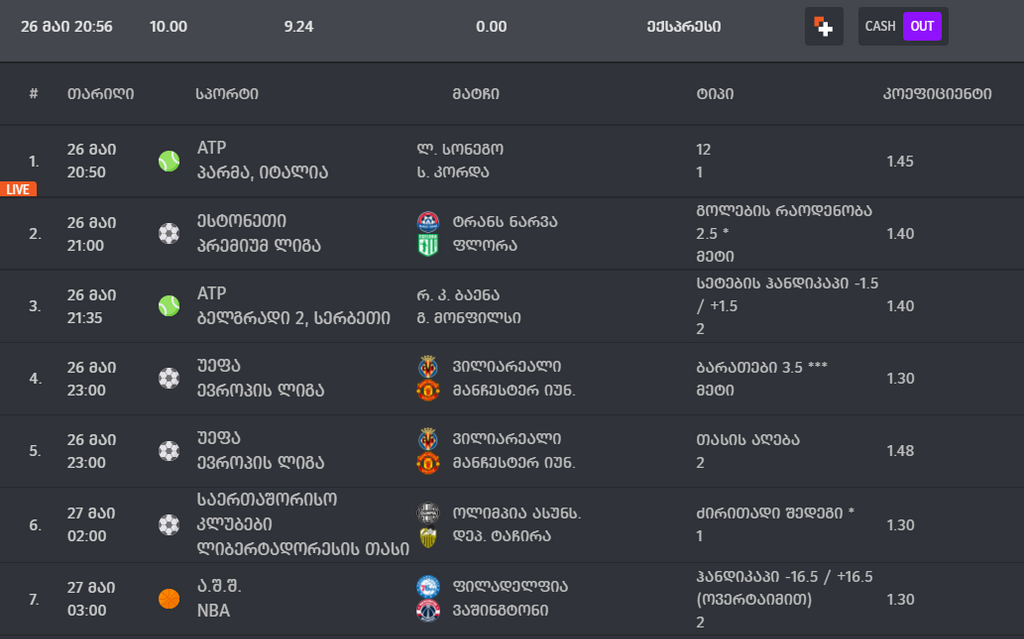Click the tennis ball icon for ATP პარმა, იტალია
Viewport: 1024px width, 639px height.
point(169,161)
